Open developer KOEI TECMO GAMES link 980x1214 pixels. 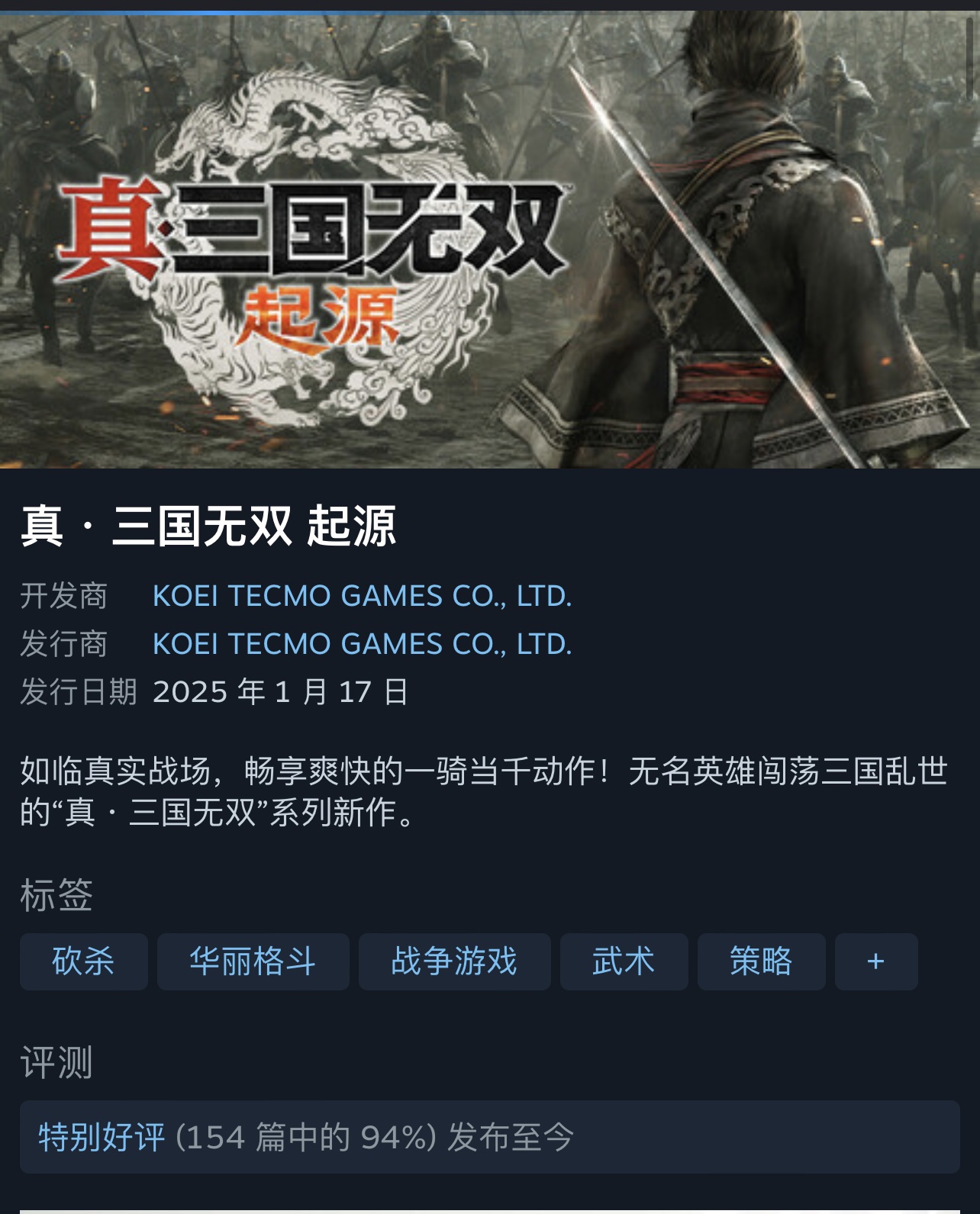[x=363, y=596]
